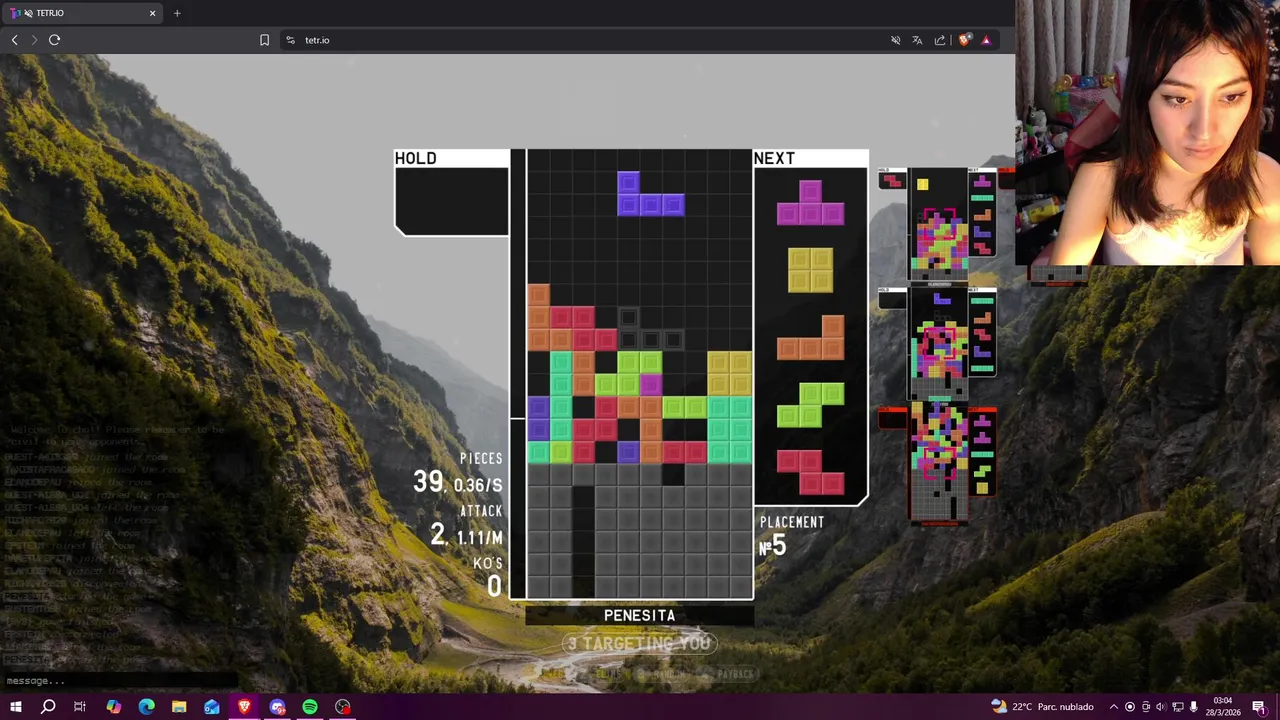
Task: Toggle the muted-tab speaker icon
Action: [x=895, y=40]
